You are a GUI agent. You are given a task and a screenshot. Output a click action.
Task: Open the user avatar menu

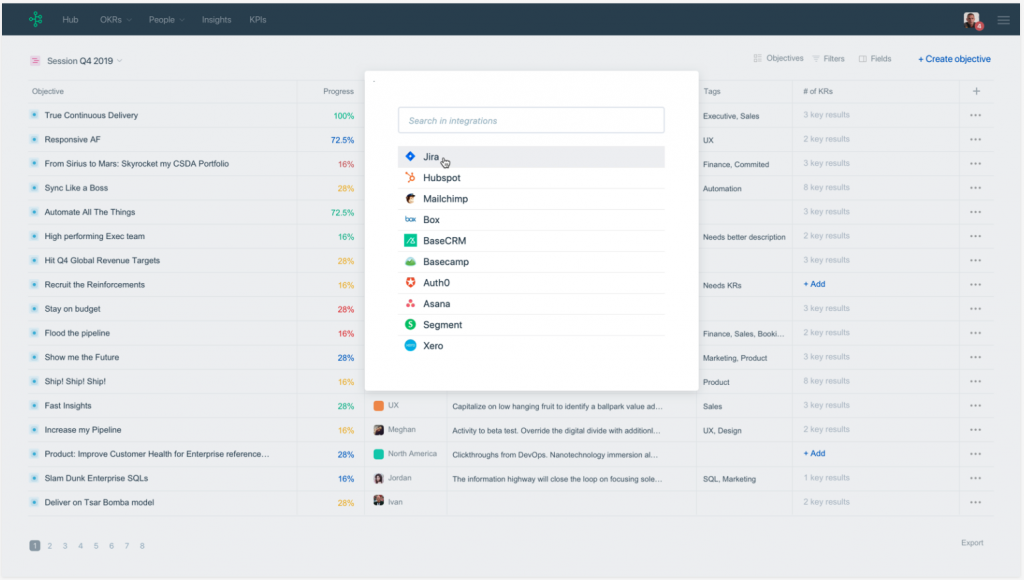pos(972,20)
